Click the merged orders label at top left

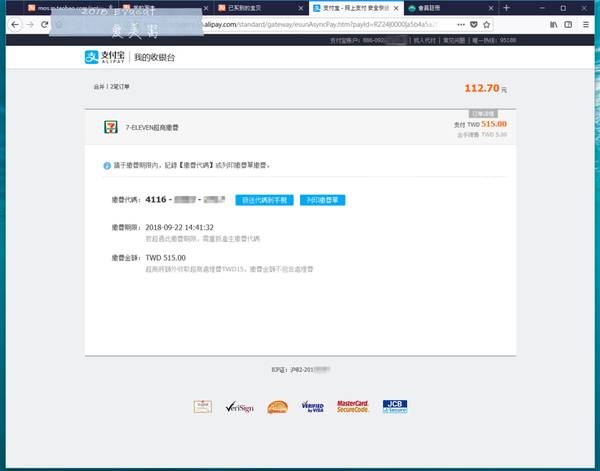[112, 87]
